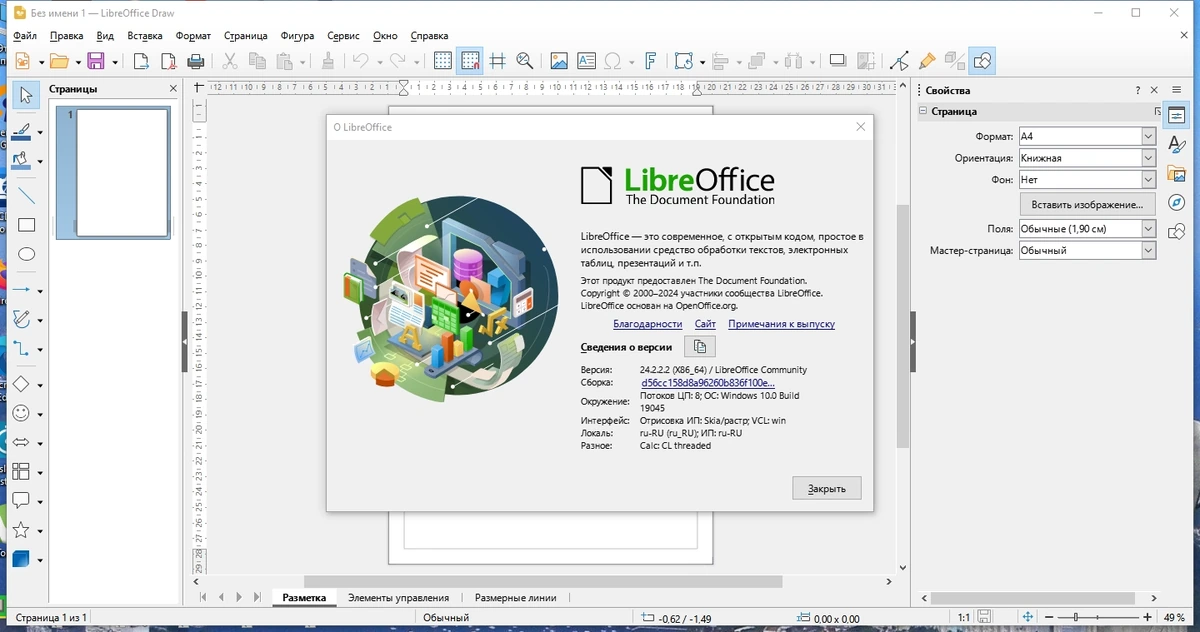Switch to Элементы управления layer tab
Screen dimensions: 1200x632
click(398, 598)
